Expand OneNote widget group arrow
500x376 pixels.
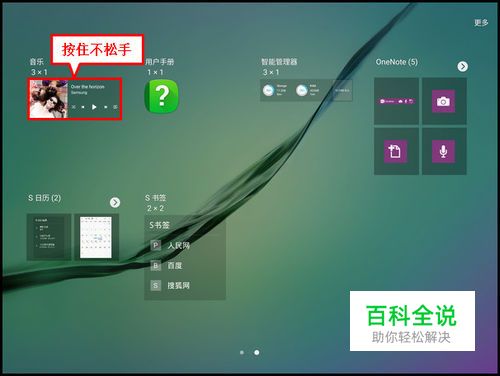tap(462, 66)
